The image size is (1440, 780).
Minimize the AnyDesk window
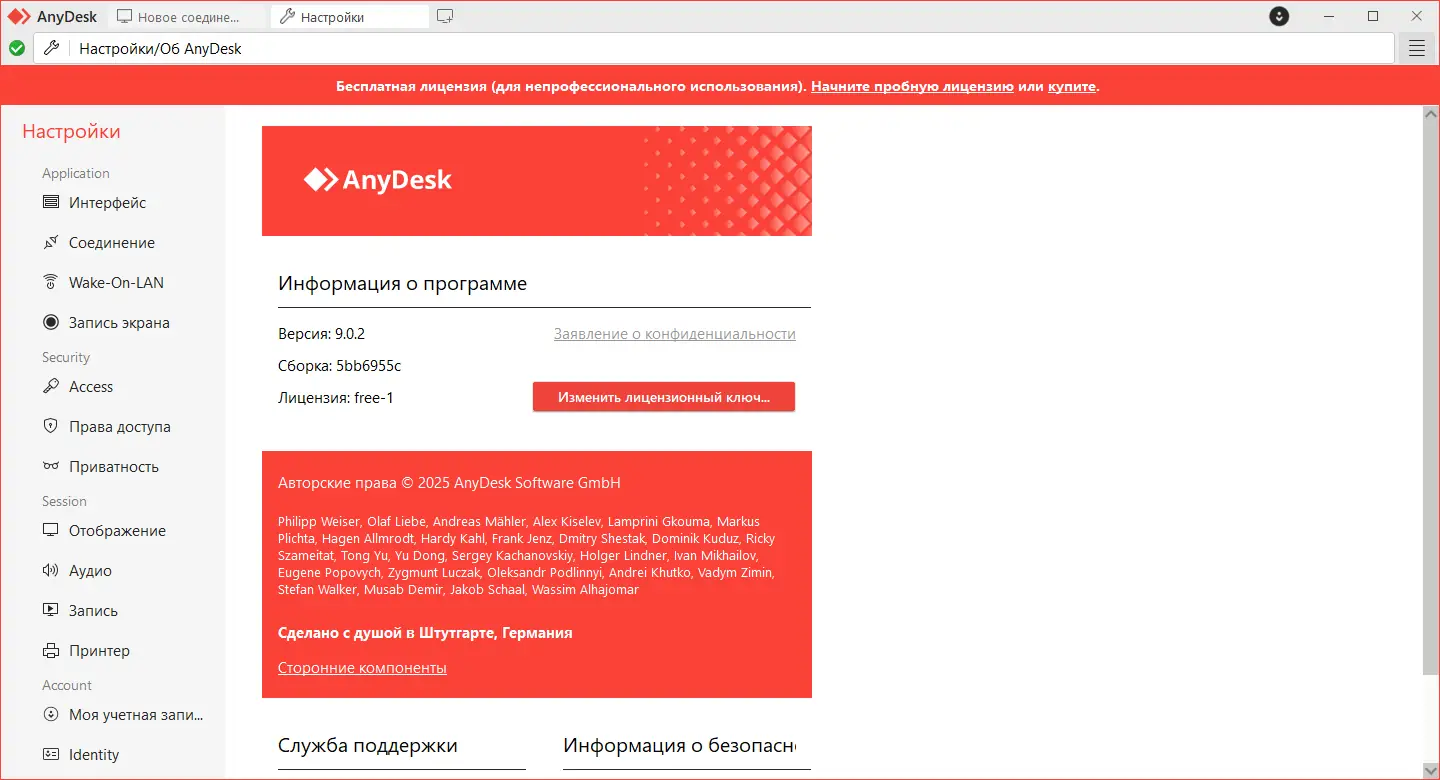click(1329, 16)
